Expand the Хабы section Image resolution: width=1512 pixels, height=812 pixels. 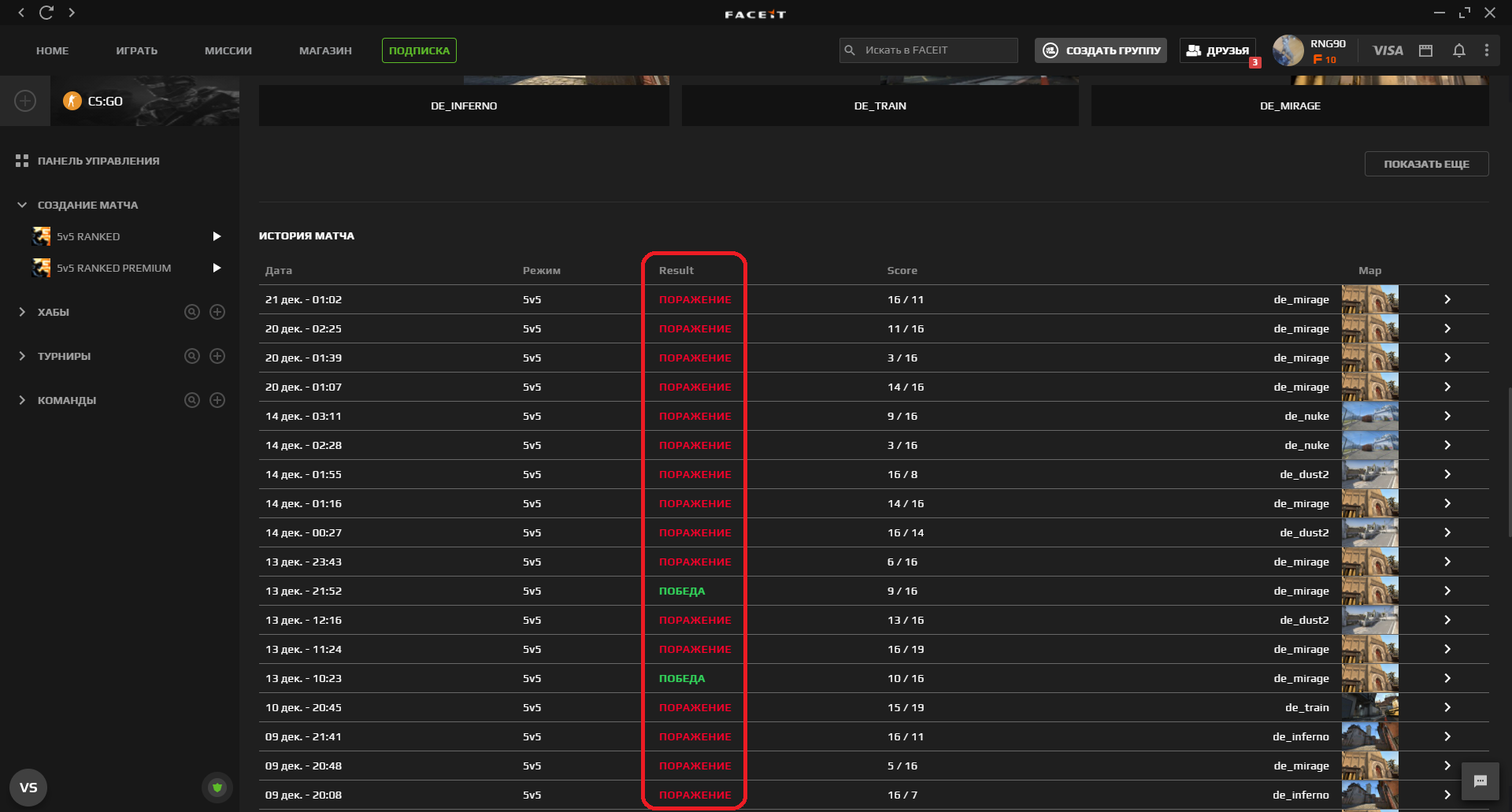click(x=22, y=312)
